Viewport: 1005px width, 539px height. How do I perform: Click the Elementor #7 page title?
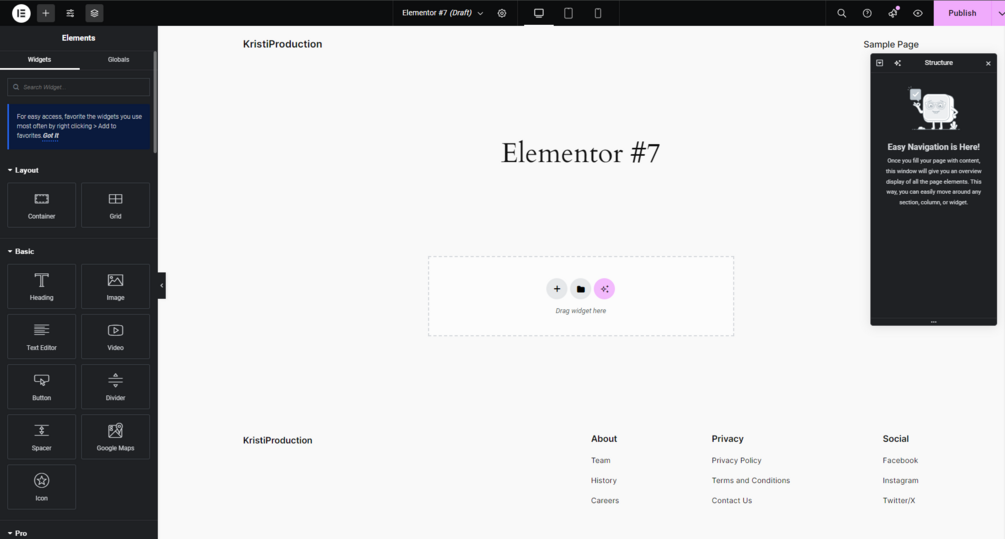(x=580, y=153)
